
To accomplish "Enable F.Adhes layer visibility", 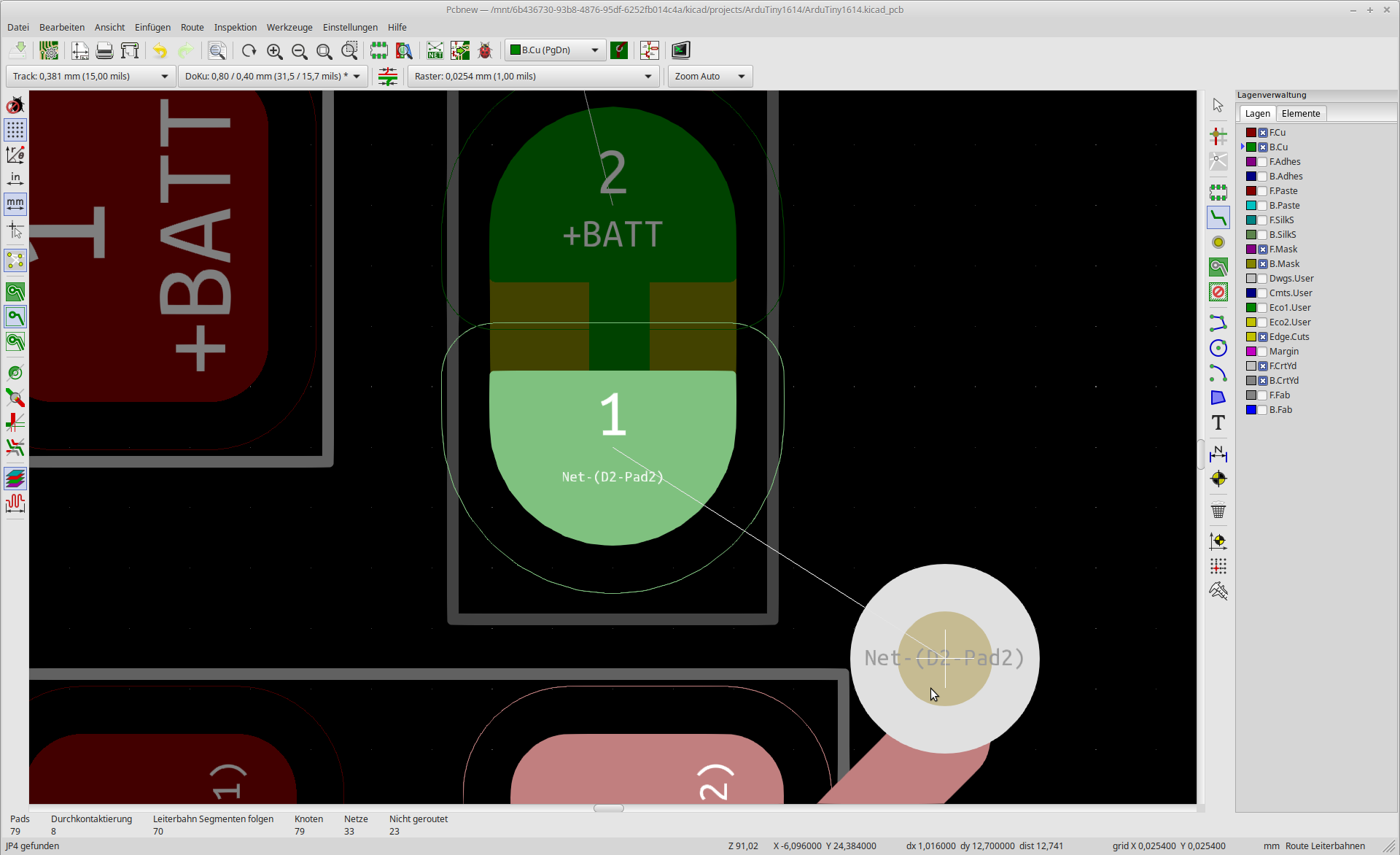I will tap(1263, 162).
